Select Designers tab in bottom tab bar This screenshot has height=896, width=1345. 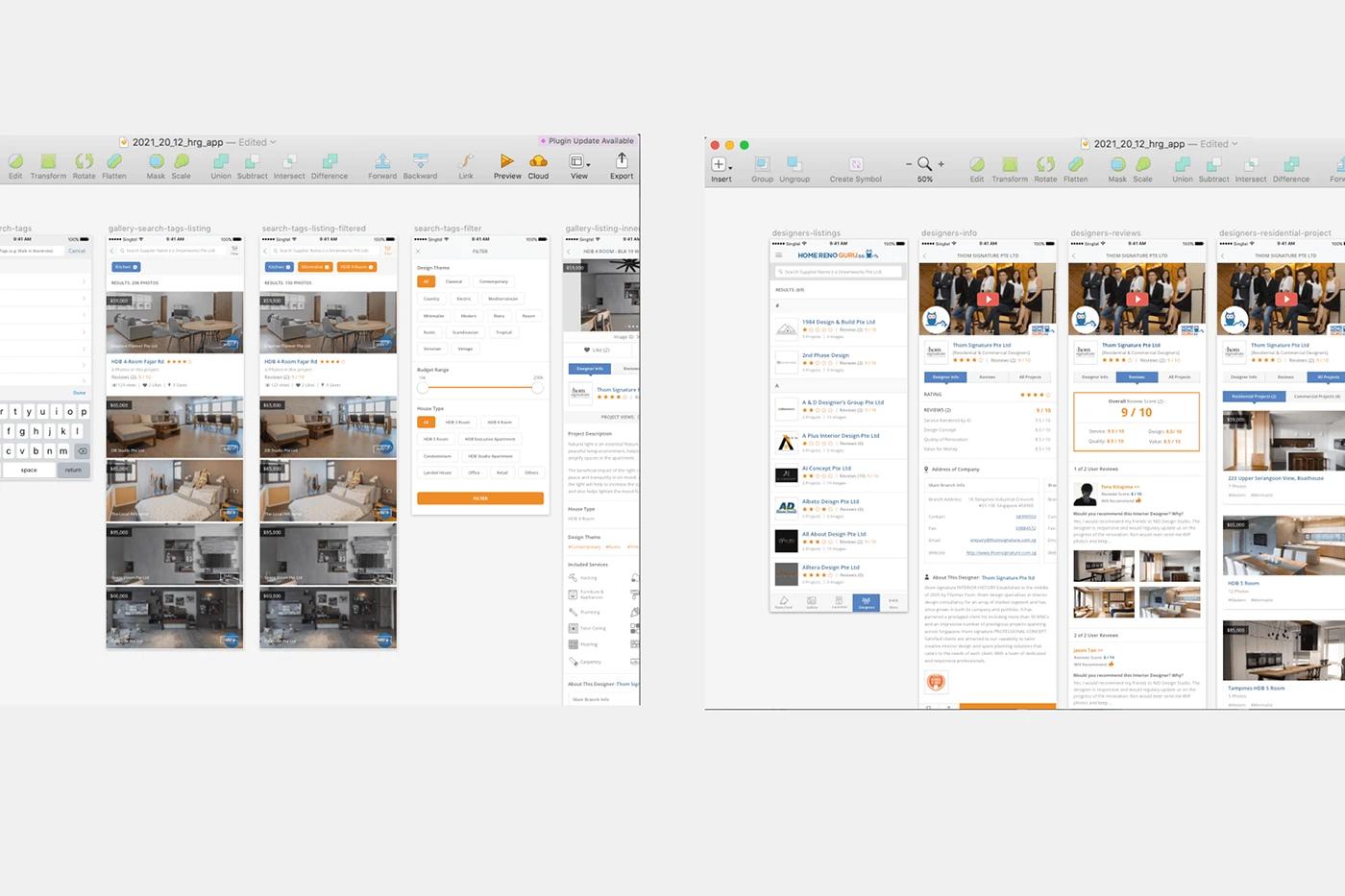(x=866, y=602)
